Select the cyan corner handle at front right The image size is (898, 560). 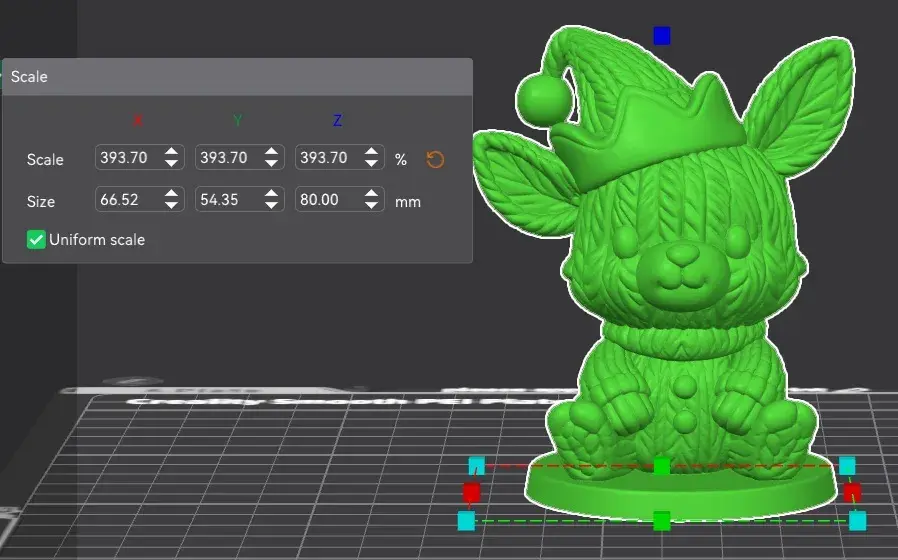point(857,521)
